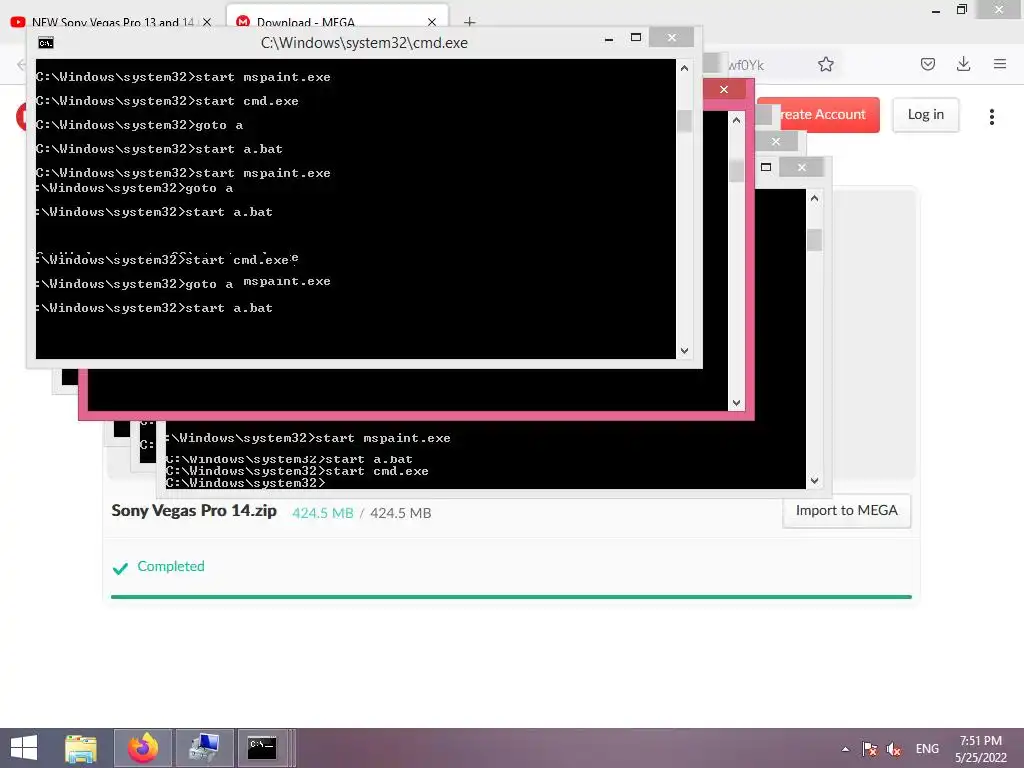
Task: Open Firefox hamburger menu
Action: (1000, 64)
